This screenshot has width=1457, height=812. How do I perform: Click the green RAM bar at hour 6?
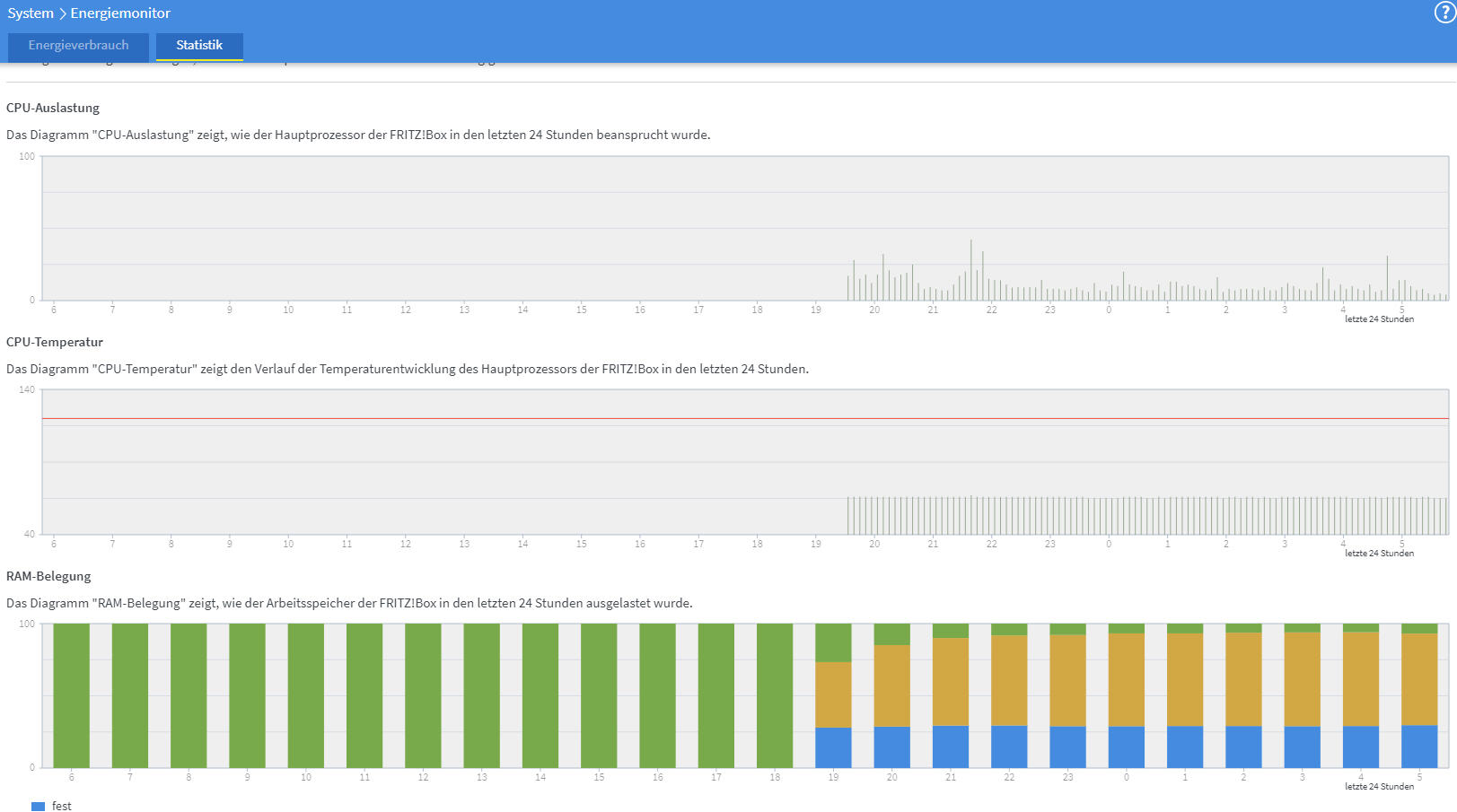coord(71,695)
